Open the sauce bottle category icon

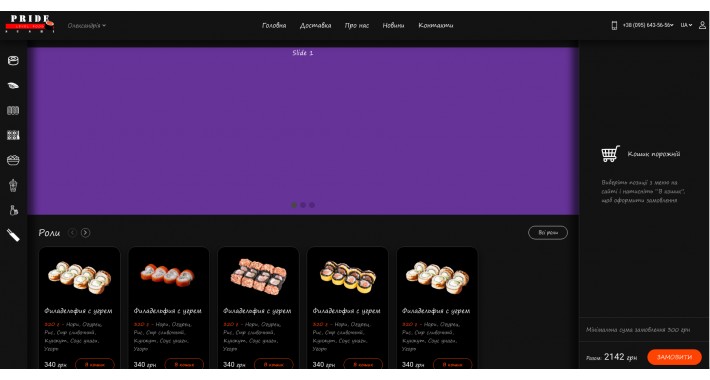click(x=14, y=210)
